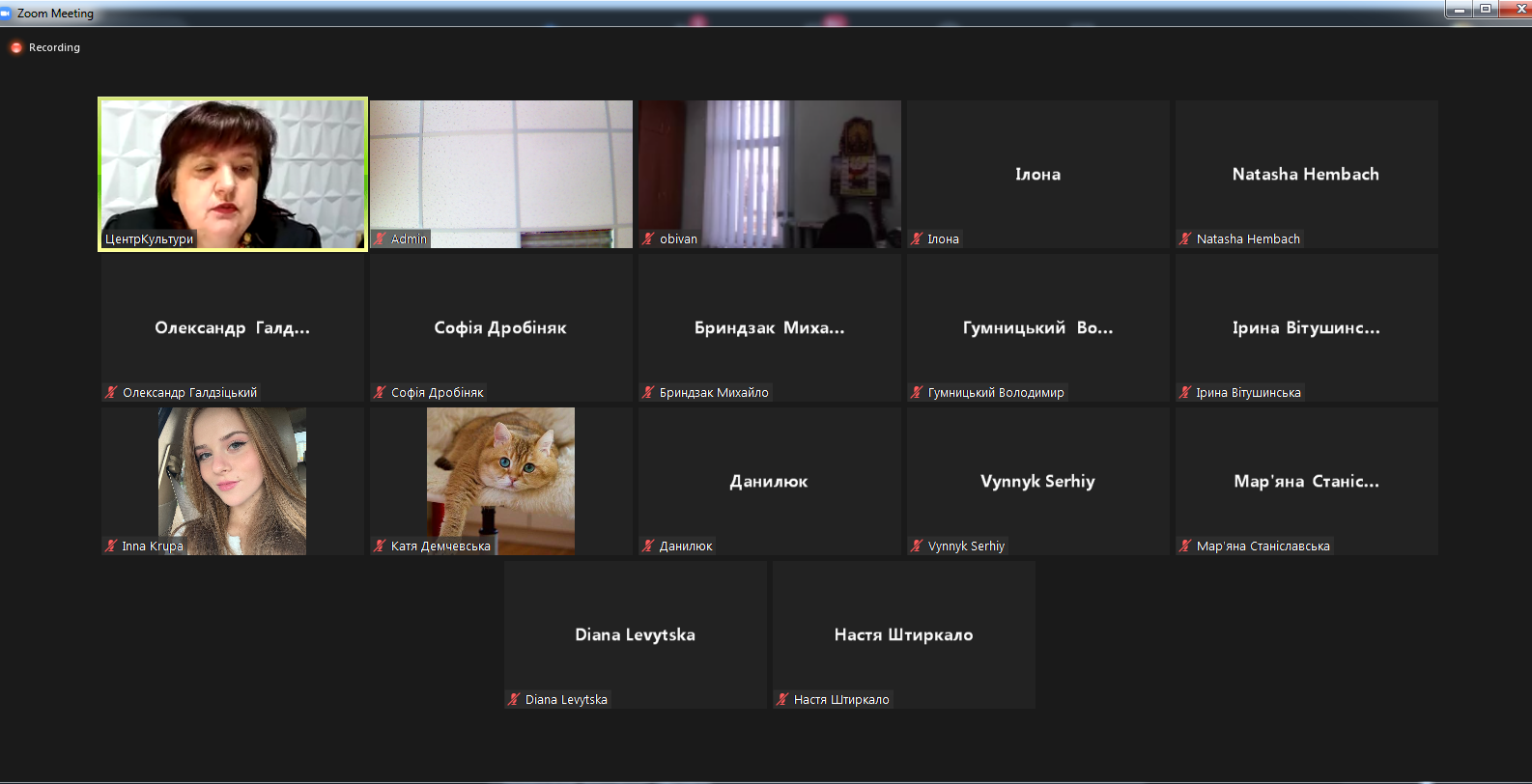Select the ЦентрКультури active speaker video tile
The image size is (1532, 784).
coord(233,174)
